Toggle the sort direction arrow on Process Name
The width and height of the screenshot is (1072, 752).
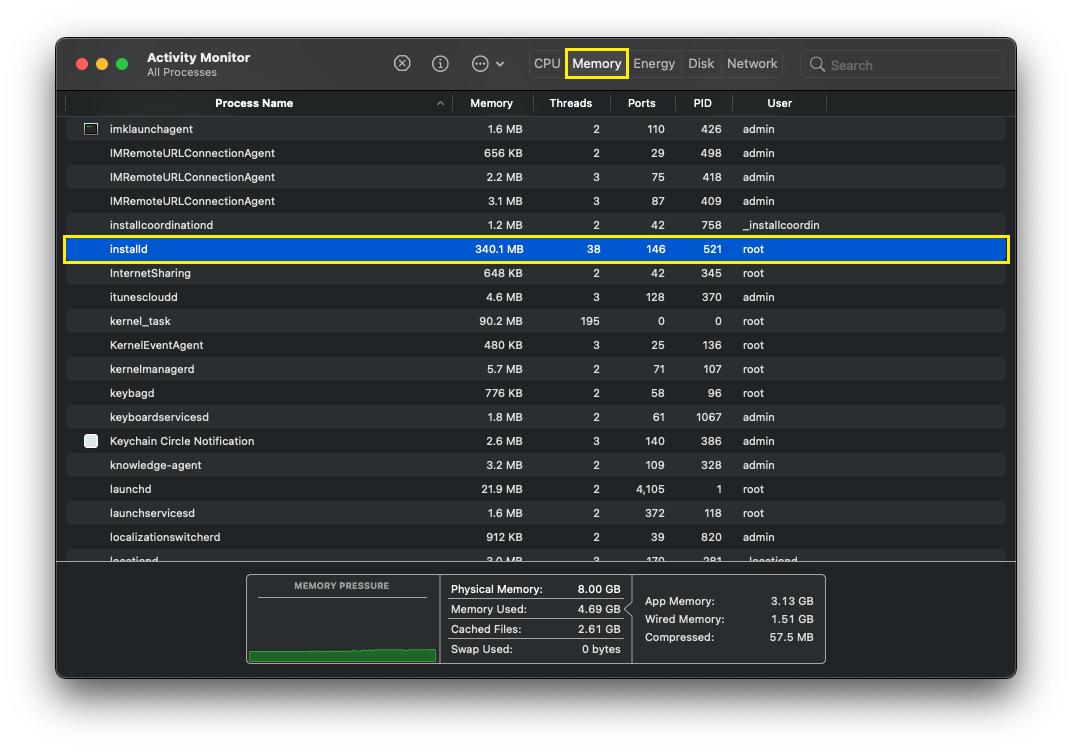[x=440, y=103]
